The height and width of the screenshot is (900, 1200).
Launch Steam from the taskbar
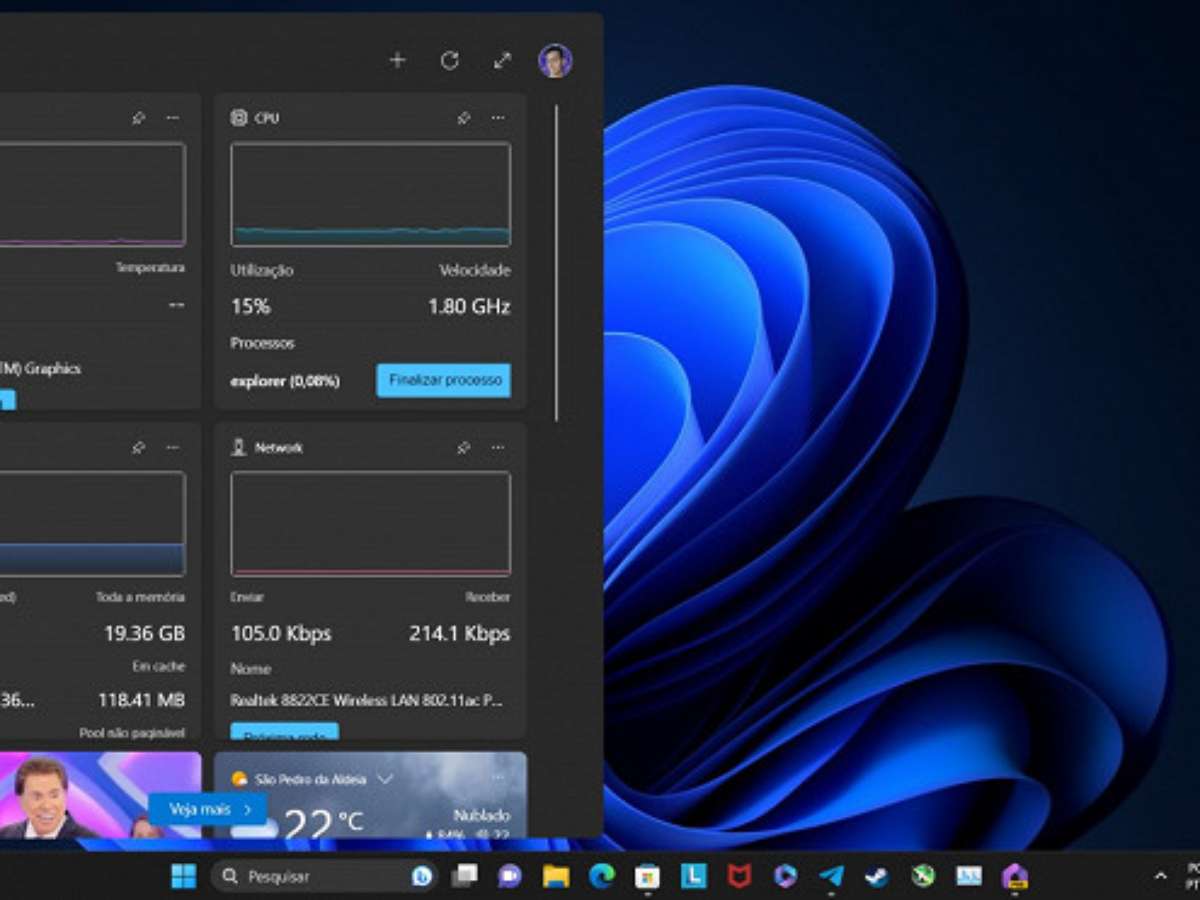coord(877,877)
